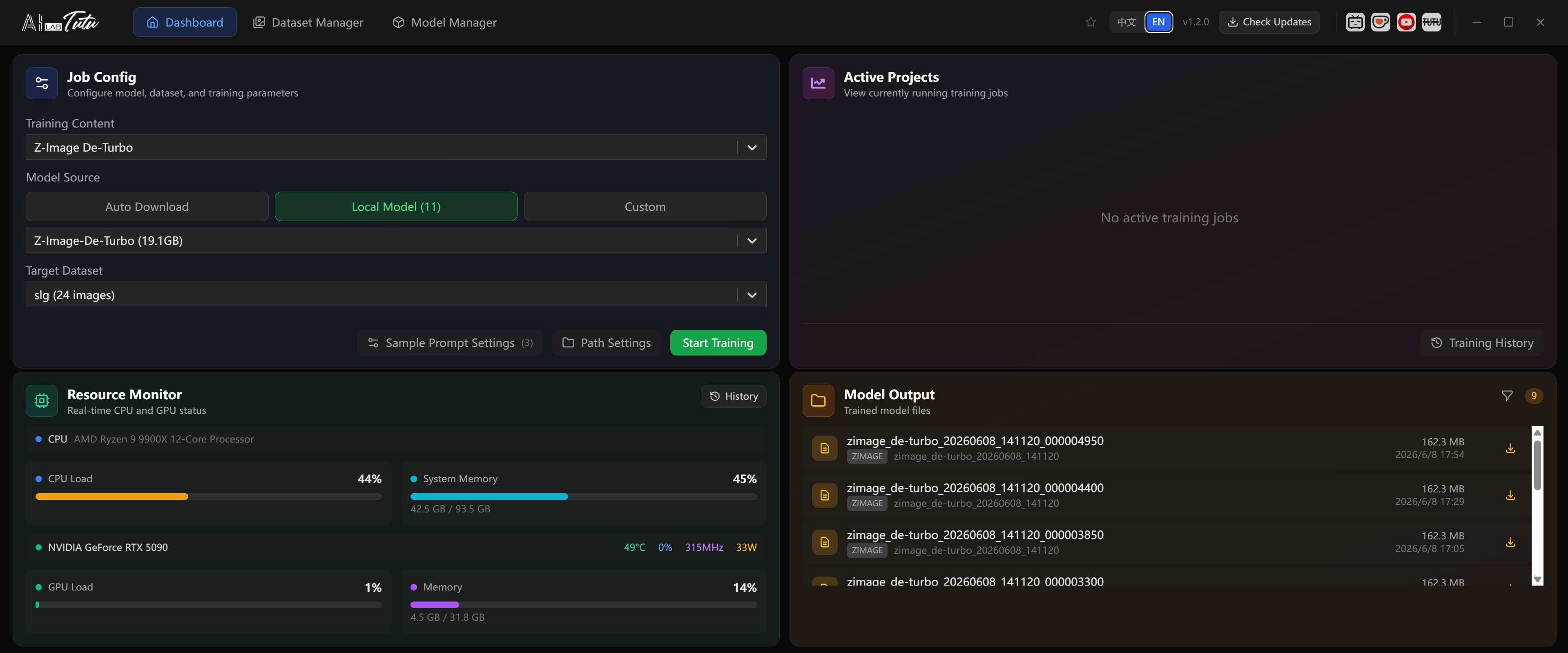The width and height of the screenshot is (1568, 653).
Task: Click the GPU temperature 49°C
Action: coord(634,547)
